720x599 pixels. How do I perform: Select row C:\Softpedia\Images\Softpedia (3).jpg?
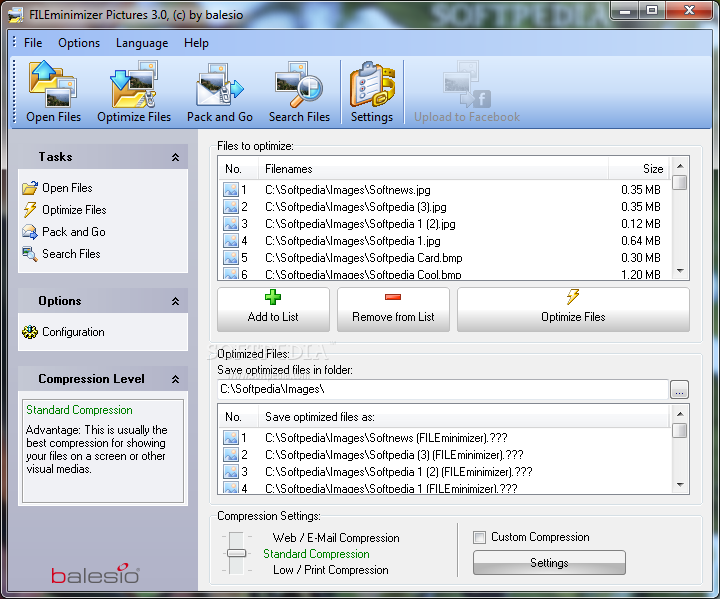444,207
